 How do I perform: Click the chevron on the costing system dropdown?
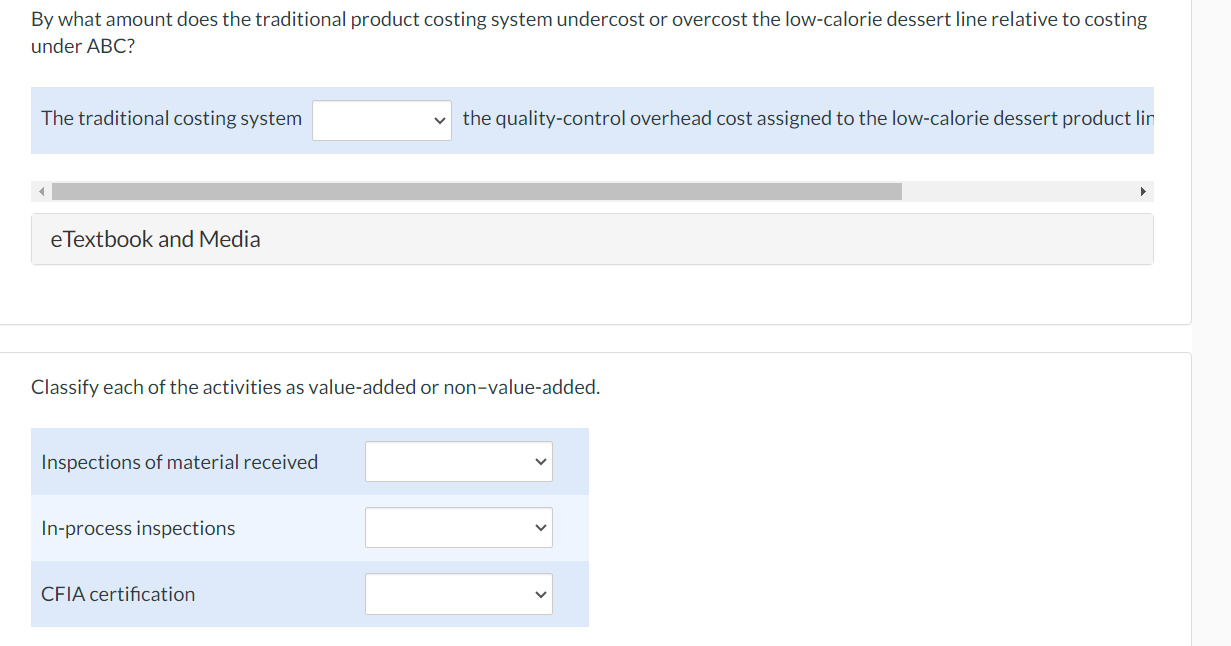(x=439, y=119)
